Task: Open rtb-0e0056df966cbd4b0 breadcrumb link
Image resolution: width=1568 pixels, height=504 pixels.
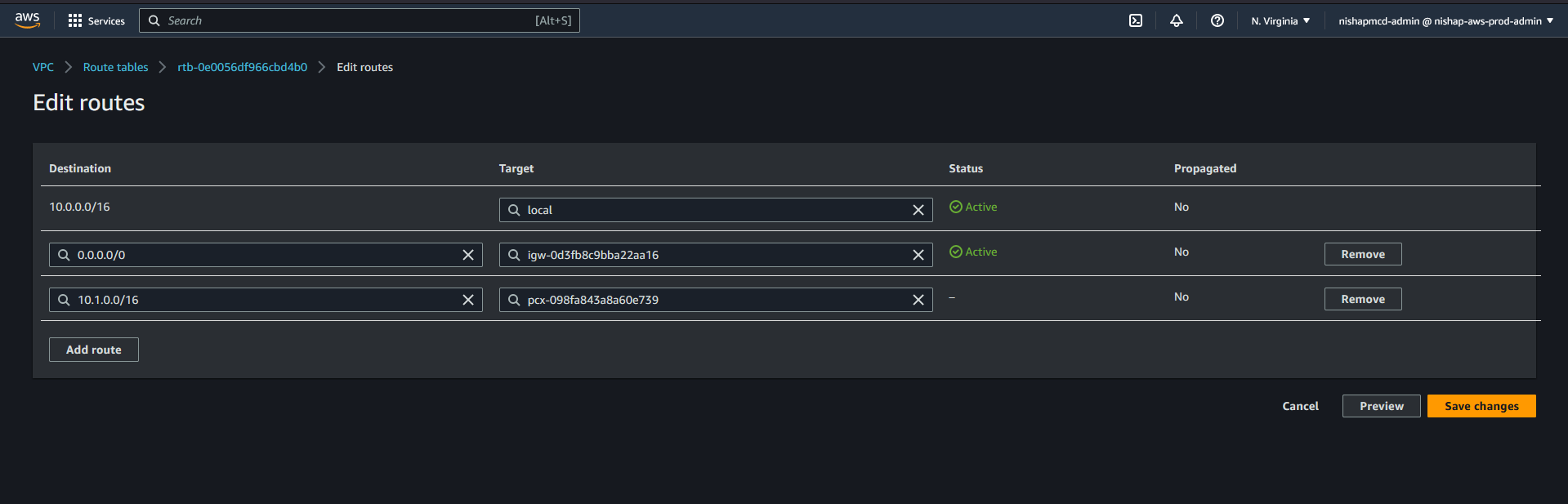Action: [x=242, y=67]
